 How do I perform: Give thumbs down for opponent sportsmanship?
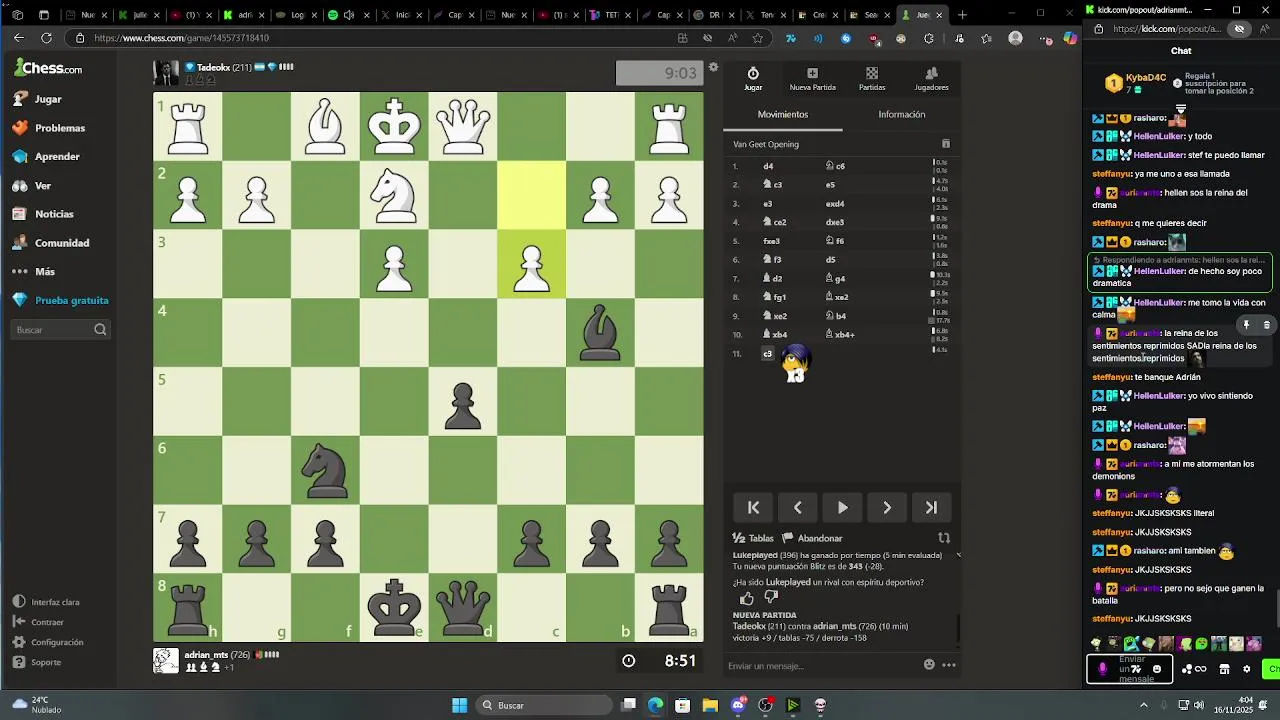tap(771, 598)
